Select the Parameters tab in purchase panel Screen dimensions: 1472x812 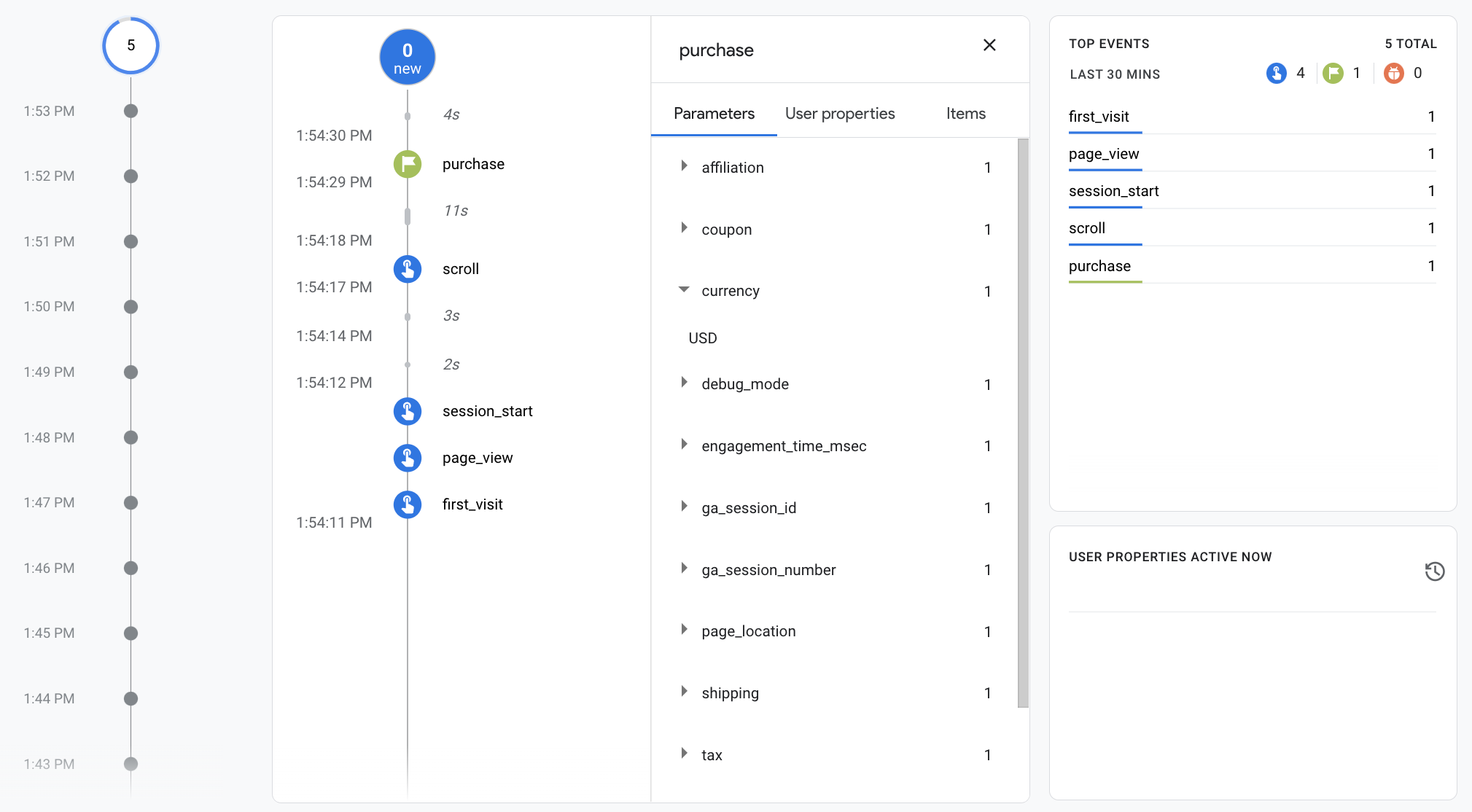pyautogui.click(x=714, y=114)
